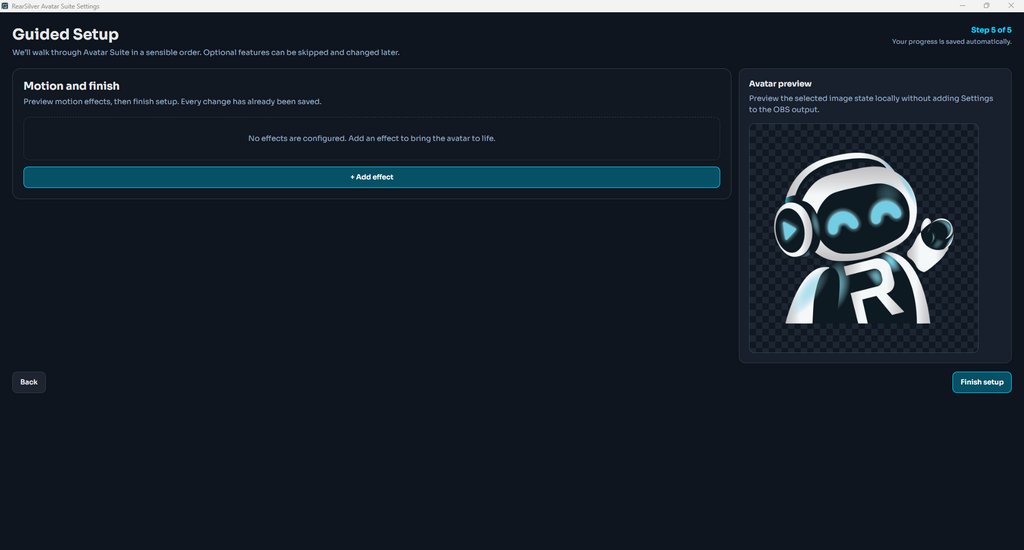Click 'No effects are configured' message
The image size is (1024, 550).
click(372, 138)
